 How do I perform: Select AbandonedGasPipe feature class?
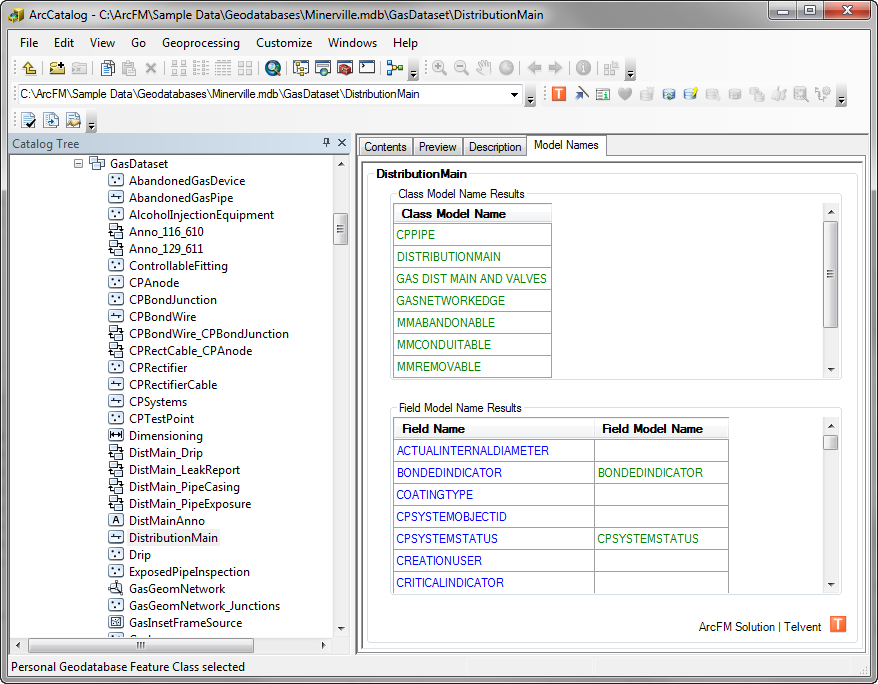(181, 198)
